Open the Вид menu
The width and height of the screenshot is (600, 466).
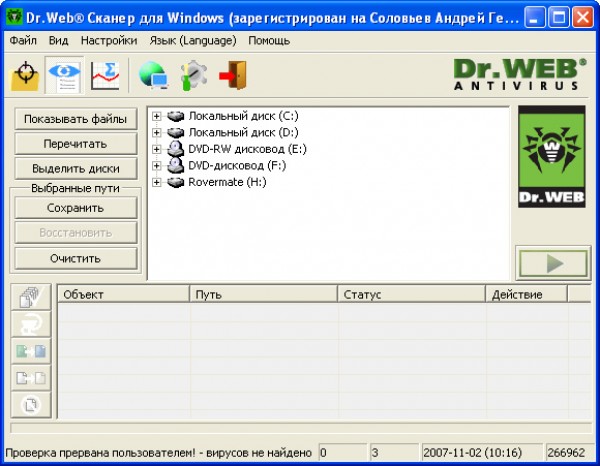click(59, 41)
